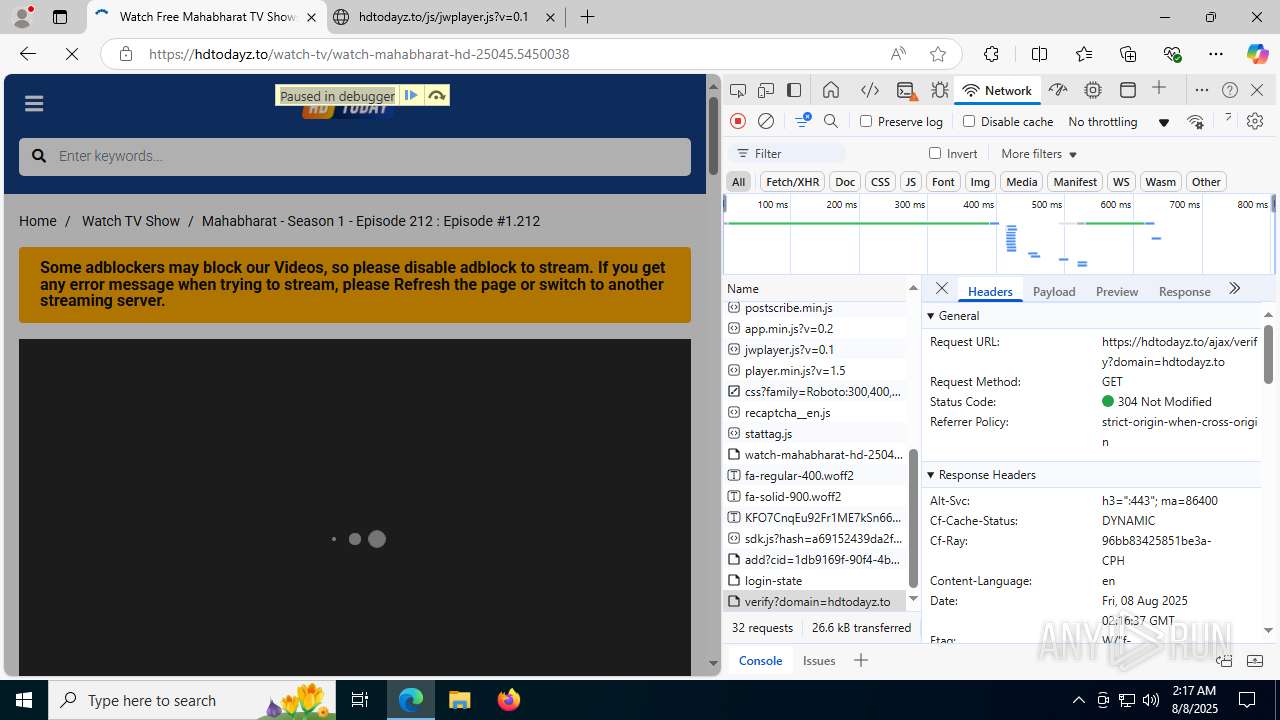The image size is (1280, 720).
Task: Filter requests by Fetch/XHR
Action: pyautogui.click(x=792, y=182)
